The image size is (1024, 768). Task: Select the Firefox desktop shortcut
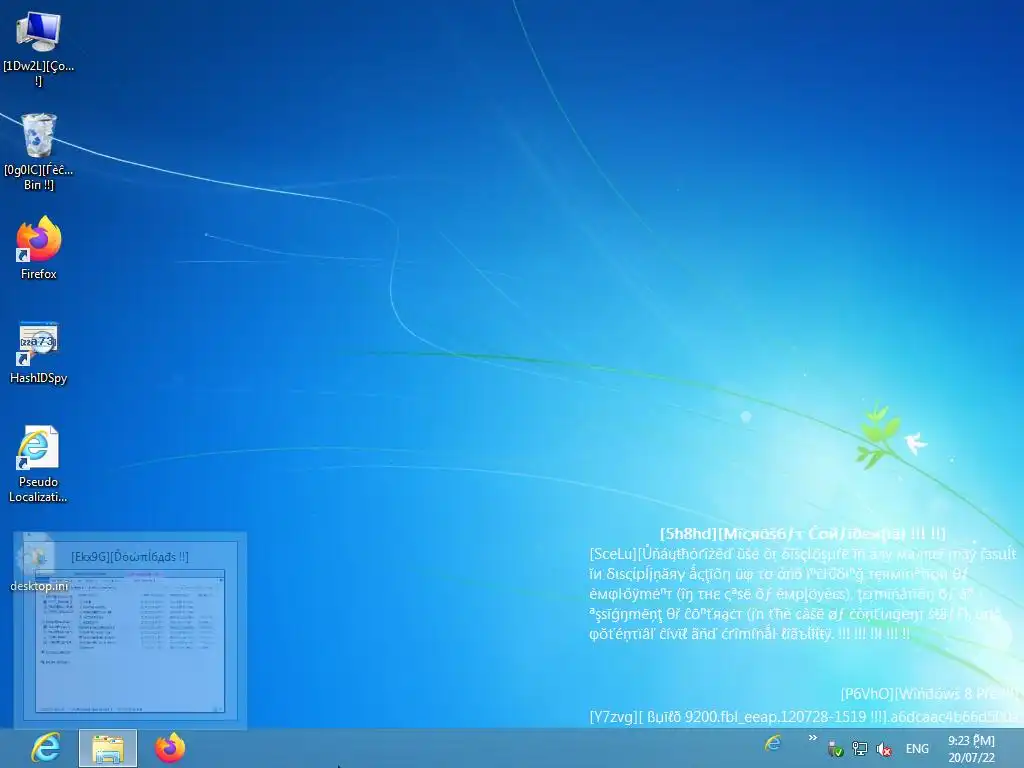point(39,248)
